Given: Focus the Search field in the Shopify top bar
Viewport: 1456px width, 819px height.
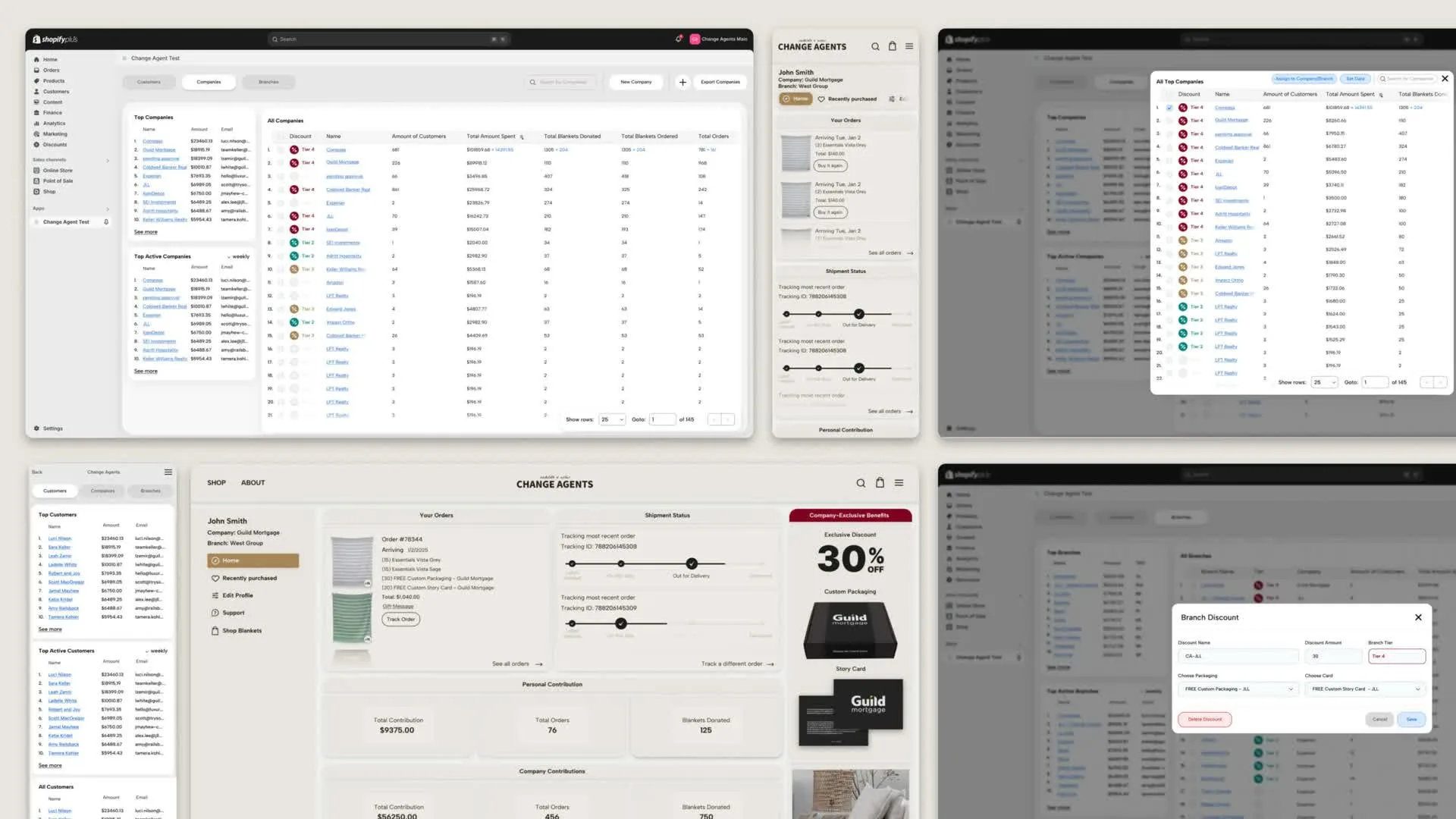Looking at the screenshot, I should (x=389, y=39).
